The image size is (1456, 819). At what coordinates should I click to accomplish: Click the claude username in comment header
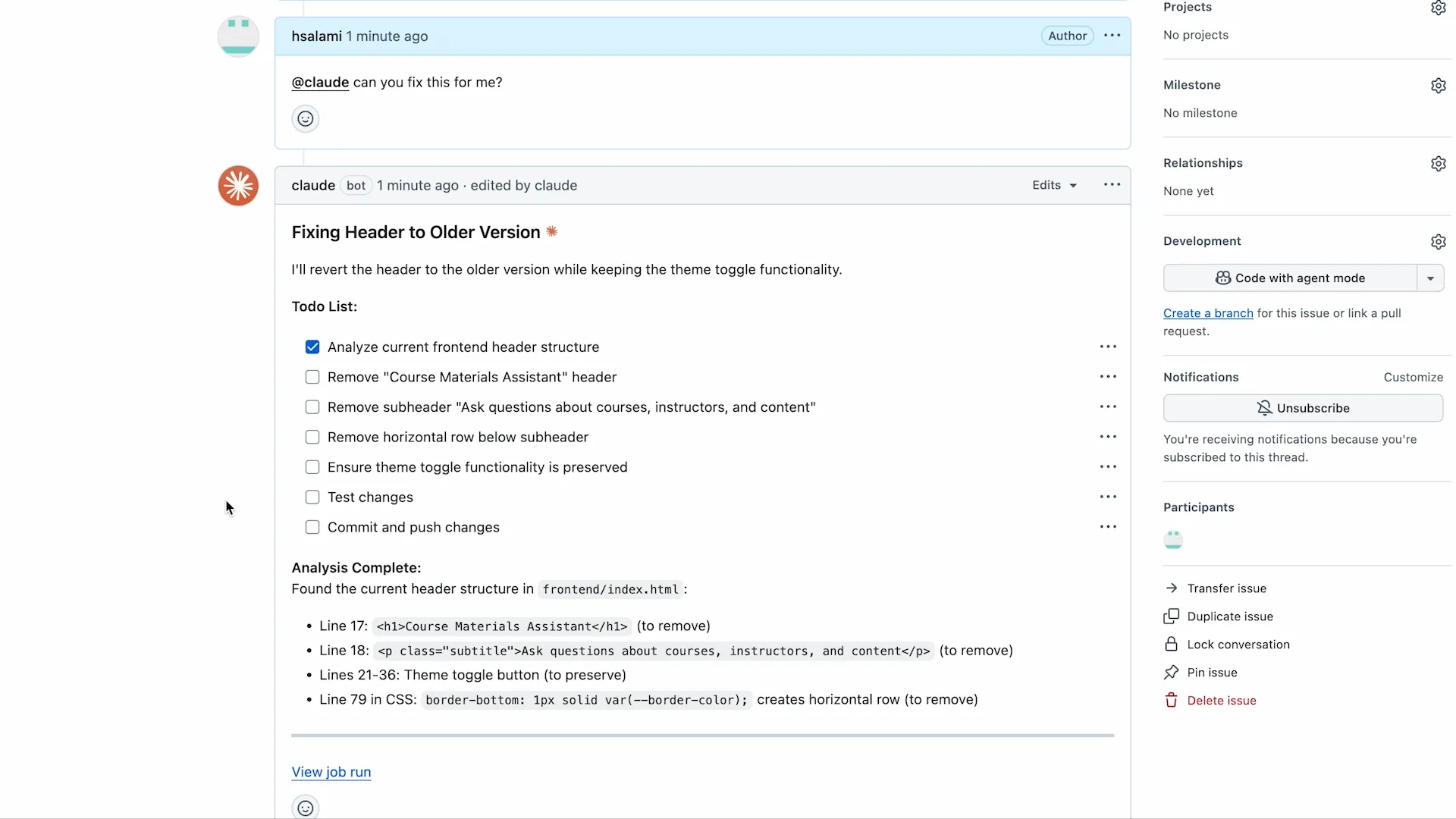[313, 186]
